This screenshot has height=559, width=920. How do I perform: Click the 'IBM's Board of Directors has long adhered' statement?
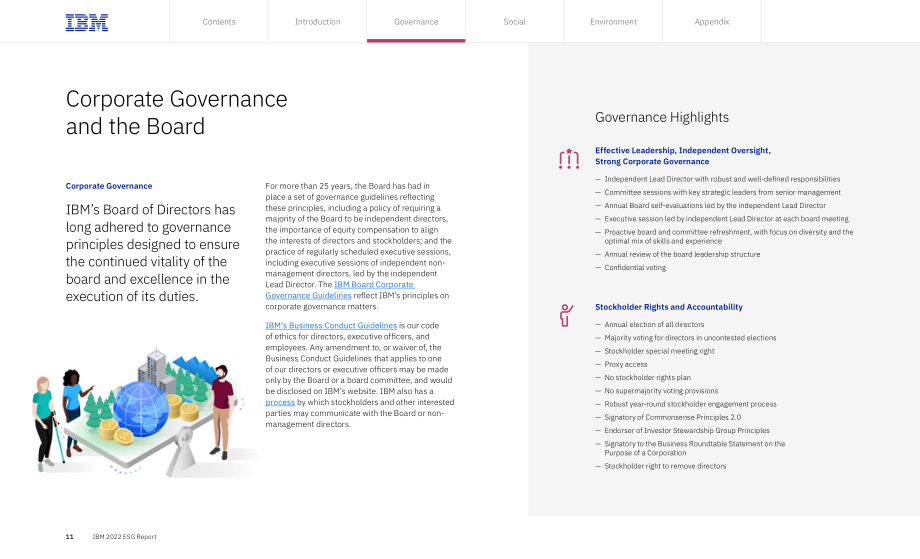[x=153, y=253]
